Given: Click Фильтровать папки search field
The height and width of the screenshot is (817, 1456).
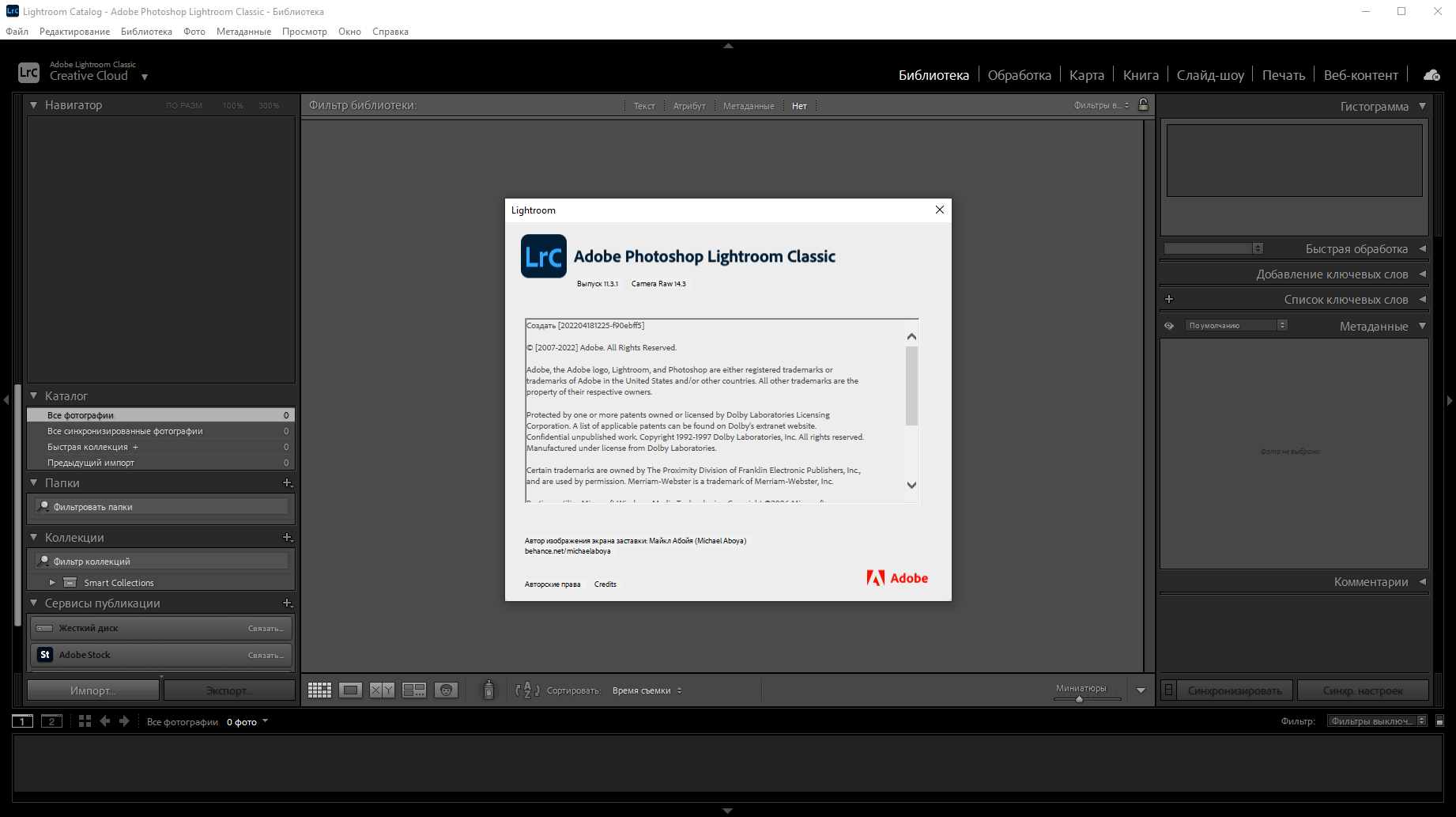Looking at the screenshot, I should point(162,507).
